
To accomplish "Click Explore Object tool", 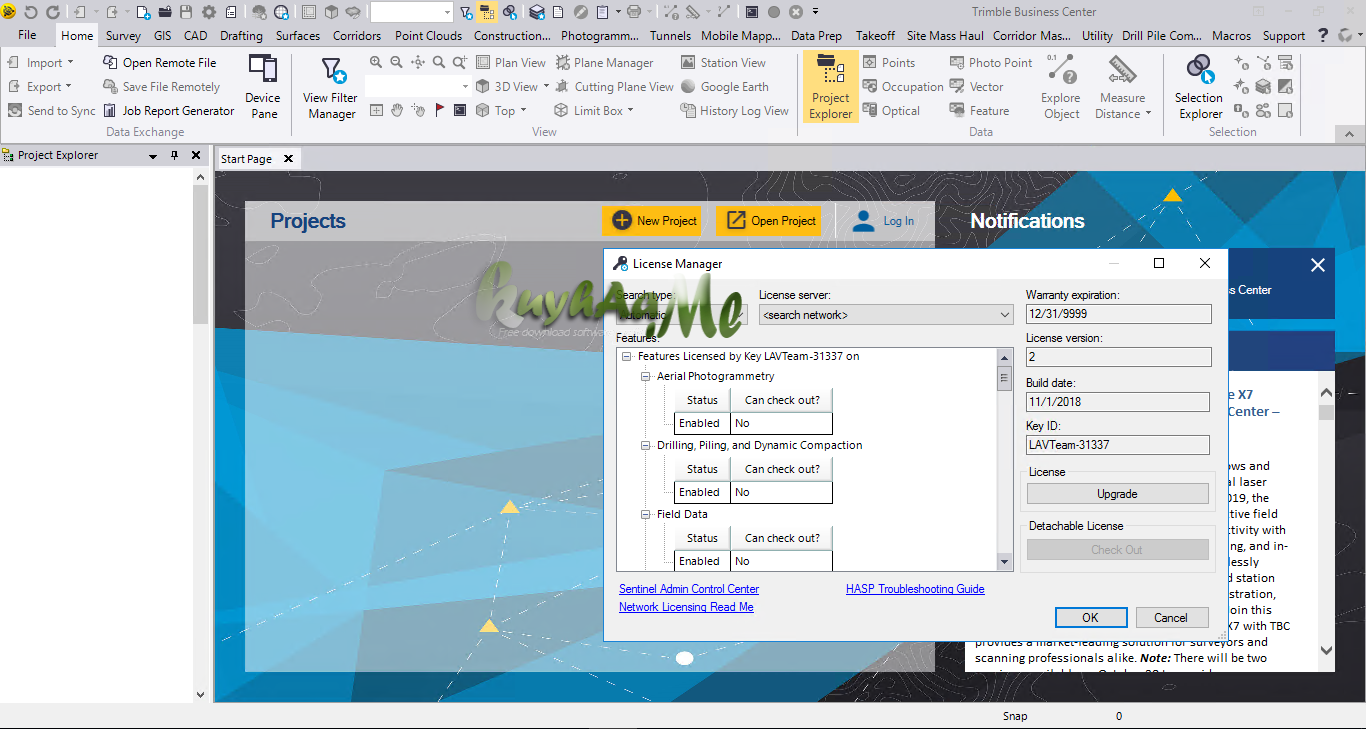I will click(1061, 87).
